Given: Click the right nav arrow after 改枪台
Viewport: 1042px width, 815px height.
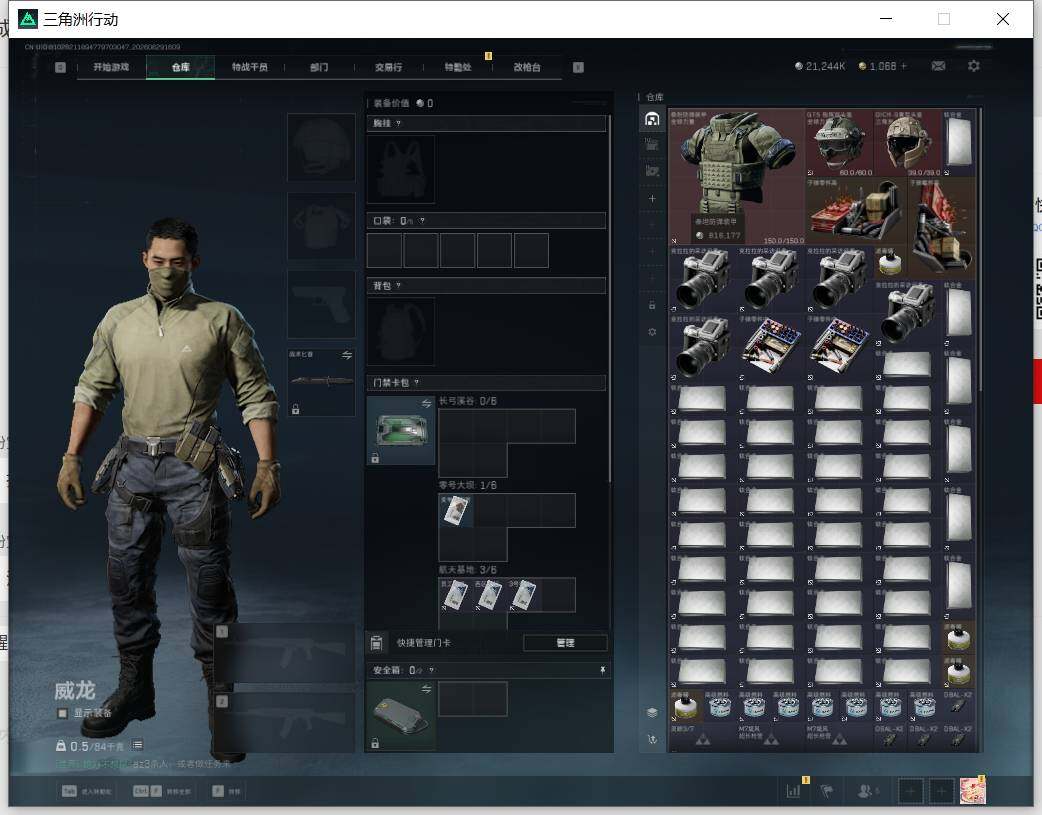Looking at the screenshot, I should [578, 67].
